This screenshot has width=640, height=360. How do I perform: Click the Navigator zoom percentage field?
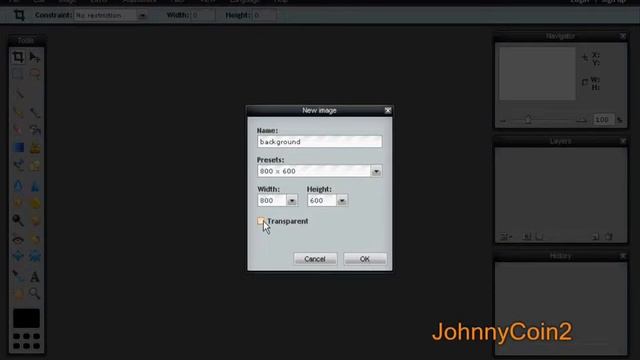point(603,120)
